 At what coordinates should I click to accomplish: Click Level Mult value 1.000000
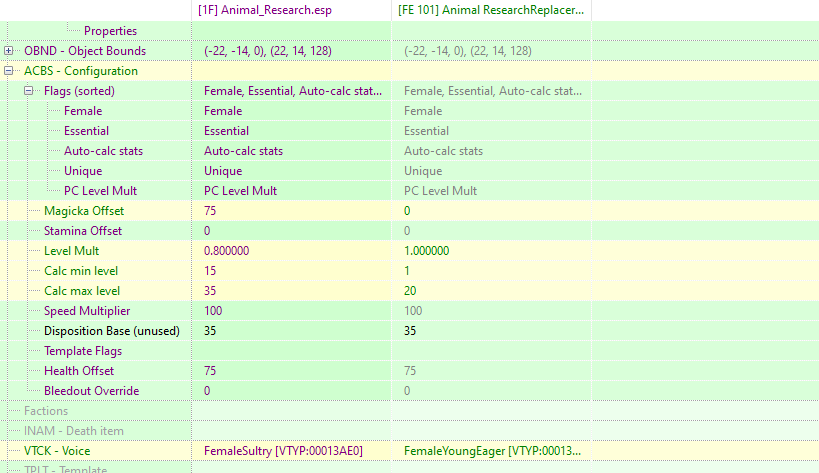(427, 251)
